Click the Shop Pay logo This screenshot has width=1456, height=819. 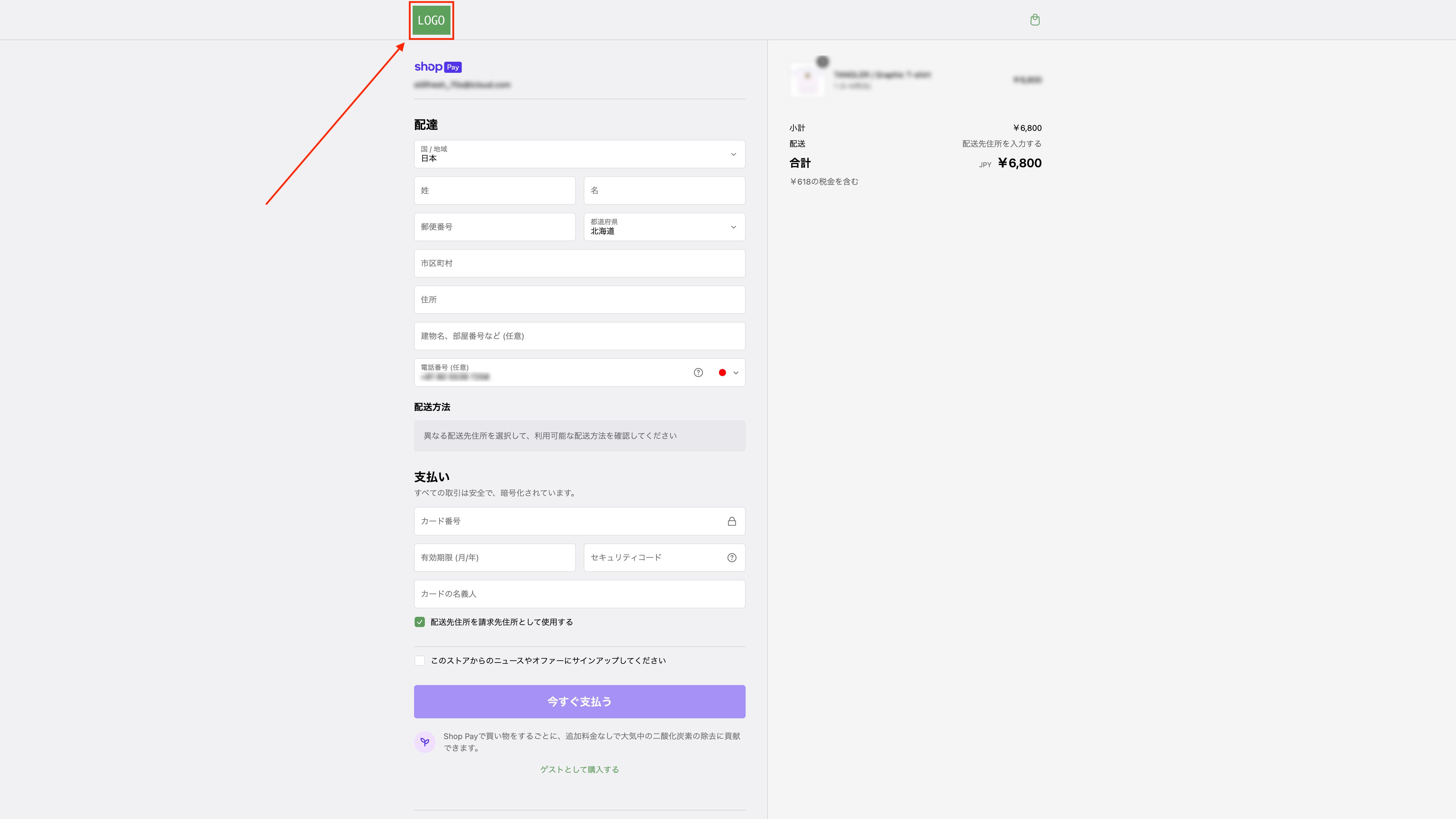coord(437,67)
